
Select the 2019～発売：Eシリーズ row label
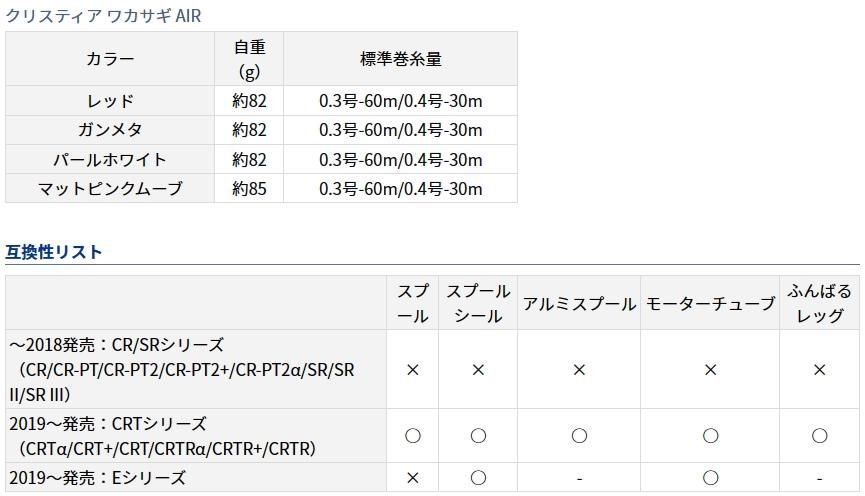[x=97, y=478]
